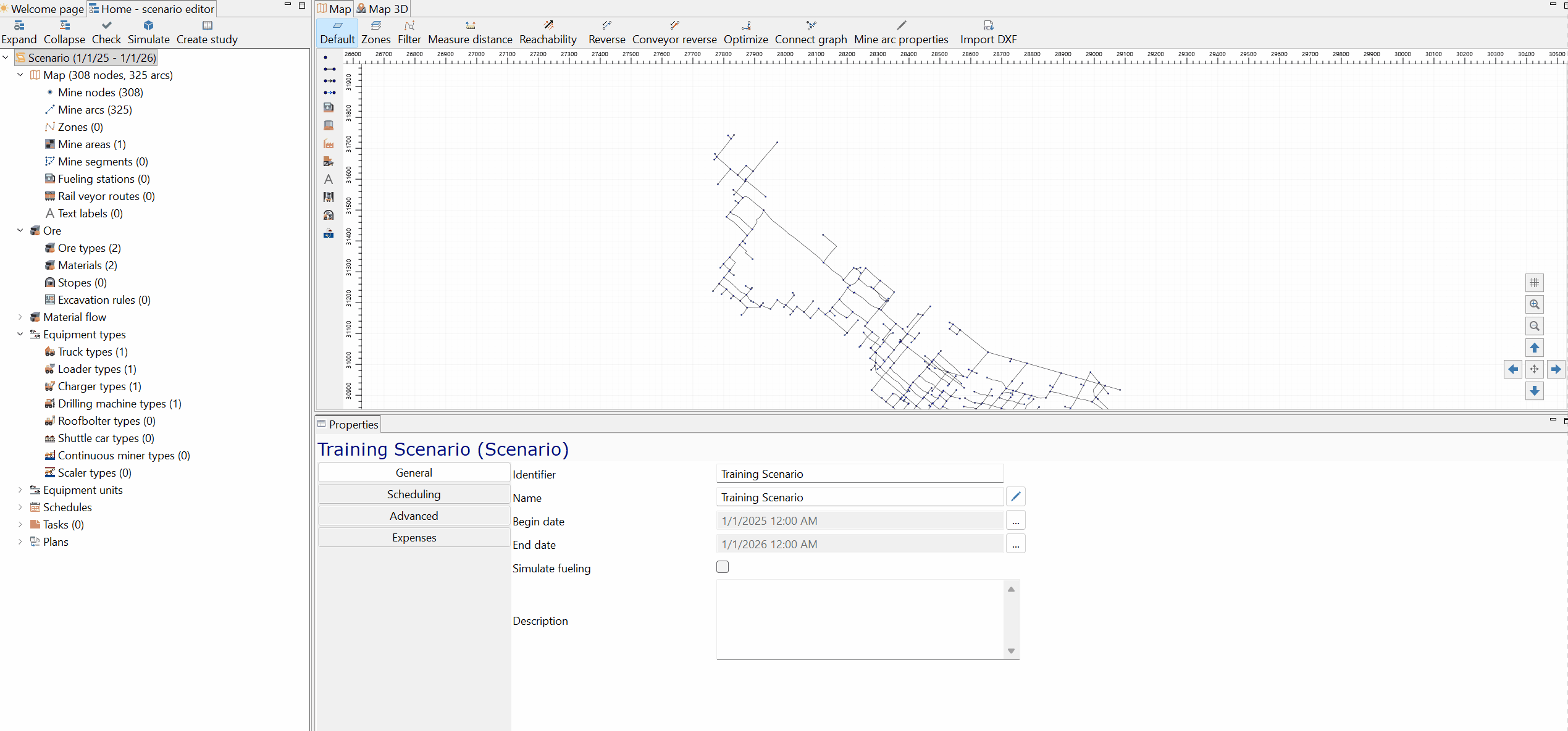Expand the Equipment units node
Screen dimensions: 1568x731
coord(20,490)
